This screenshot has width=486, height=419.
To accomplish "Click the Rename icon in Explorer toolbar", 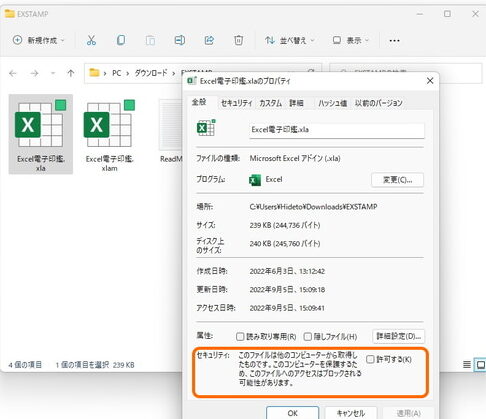I will pos(180,40).
